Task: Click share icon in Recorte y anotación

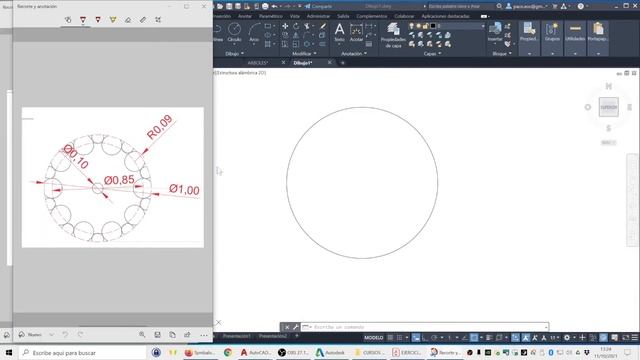Action: coord(187,335)
